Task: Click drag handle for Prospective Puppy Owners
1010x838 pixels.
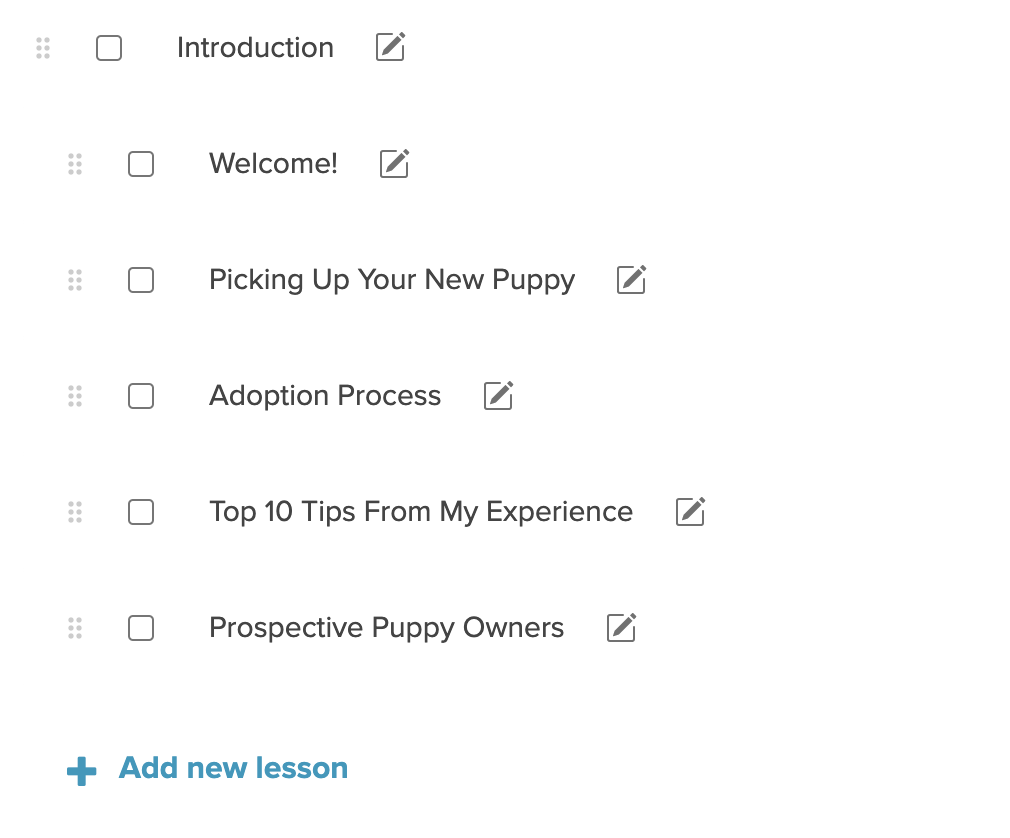Action: 75,628
